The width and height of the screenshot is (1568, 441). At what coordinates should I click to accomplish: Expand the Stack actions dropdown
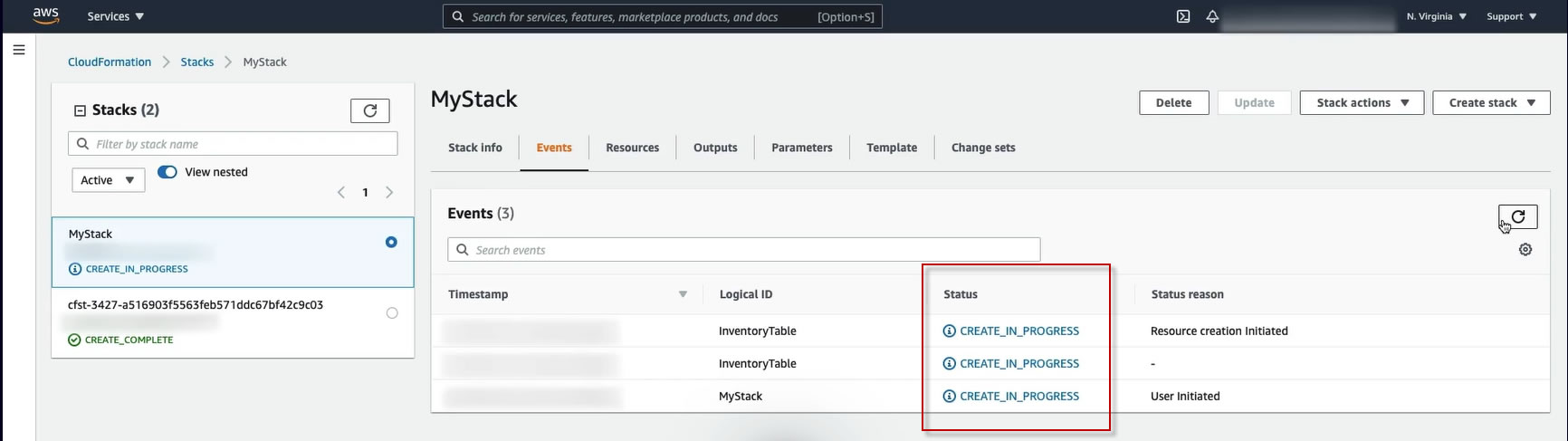1362,103
